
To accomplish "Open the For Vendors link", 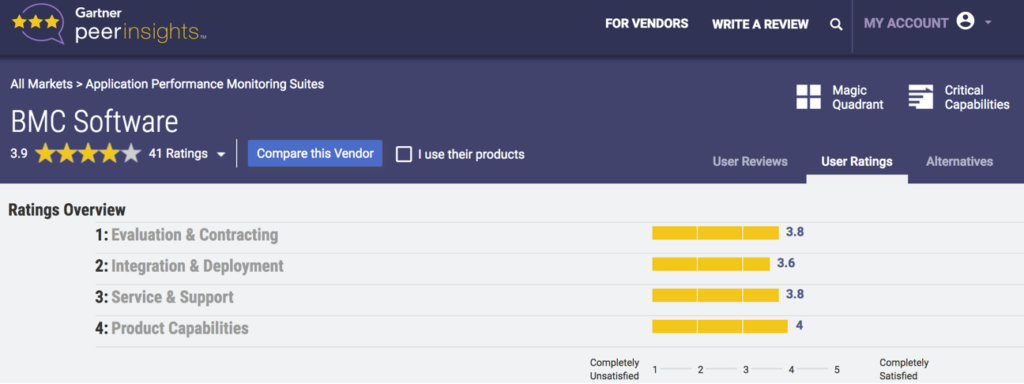I will pos(647,24).
